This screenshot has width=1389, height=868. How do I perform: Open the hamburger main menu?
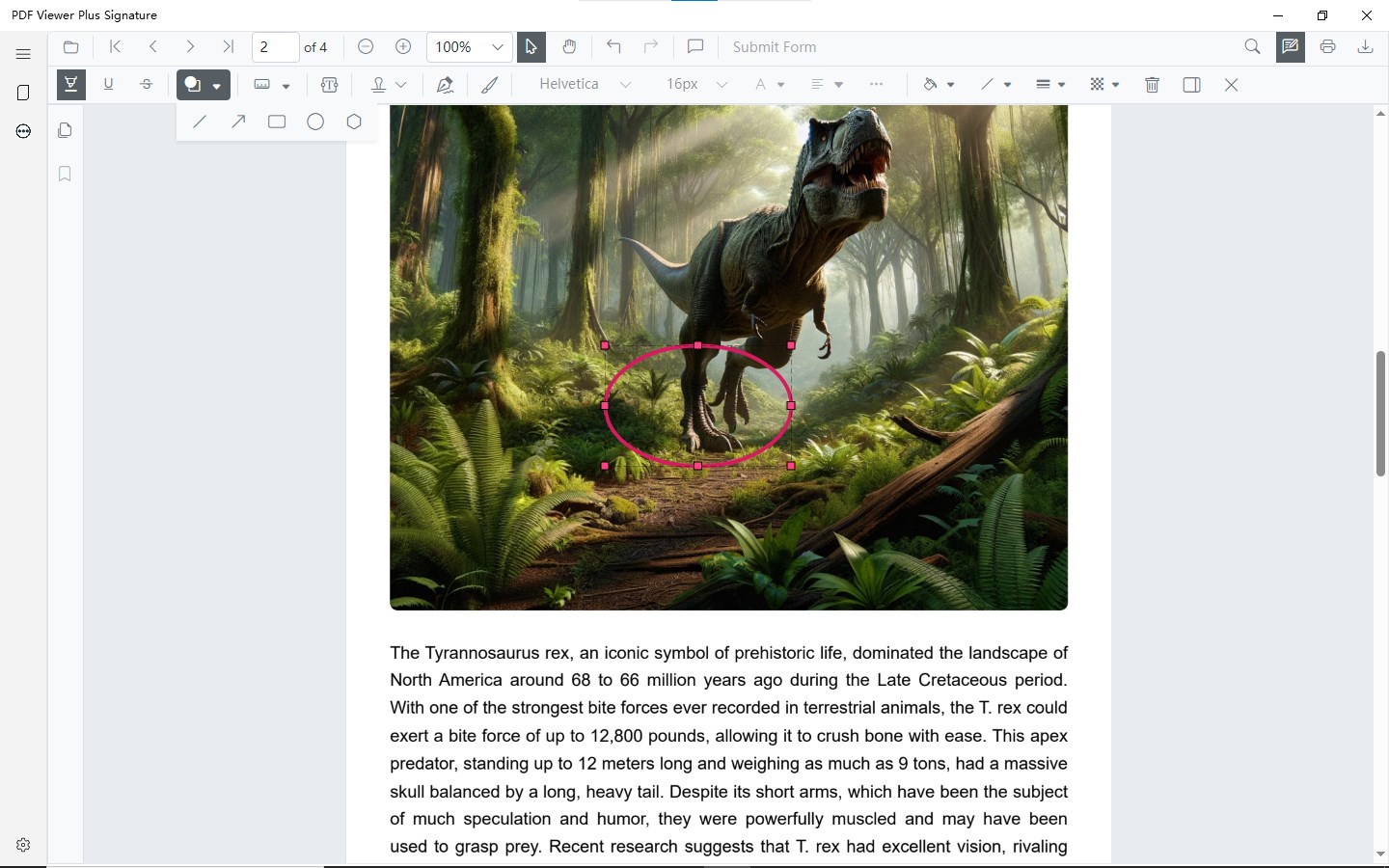click(23, 54)
